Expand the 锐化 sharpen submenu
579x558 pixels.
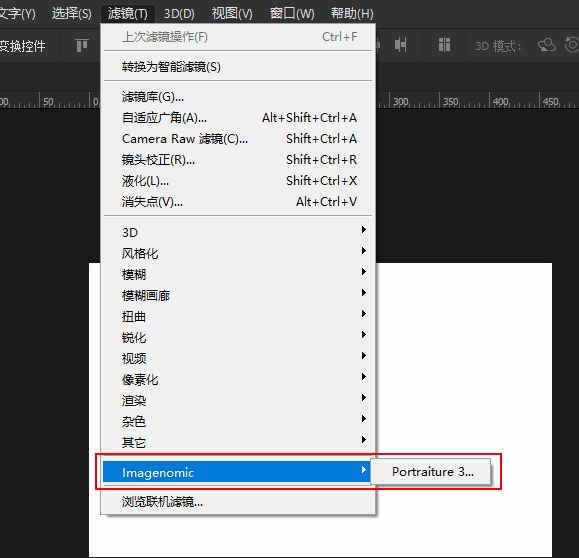click(238, 338)
